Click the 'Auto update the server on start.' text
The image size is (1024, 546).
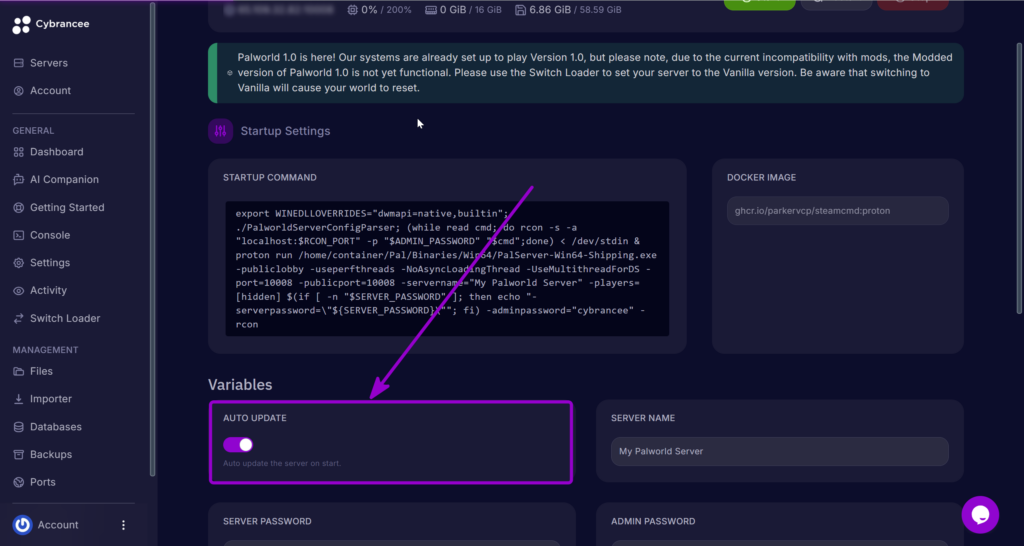pos(282,464)
